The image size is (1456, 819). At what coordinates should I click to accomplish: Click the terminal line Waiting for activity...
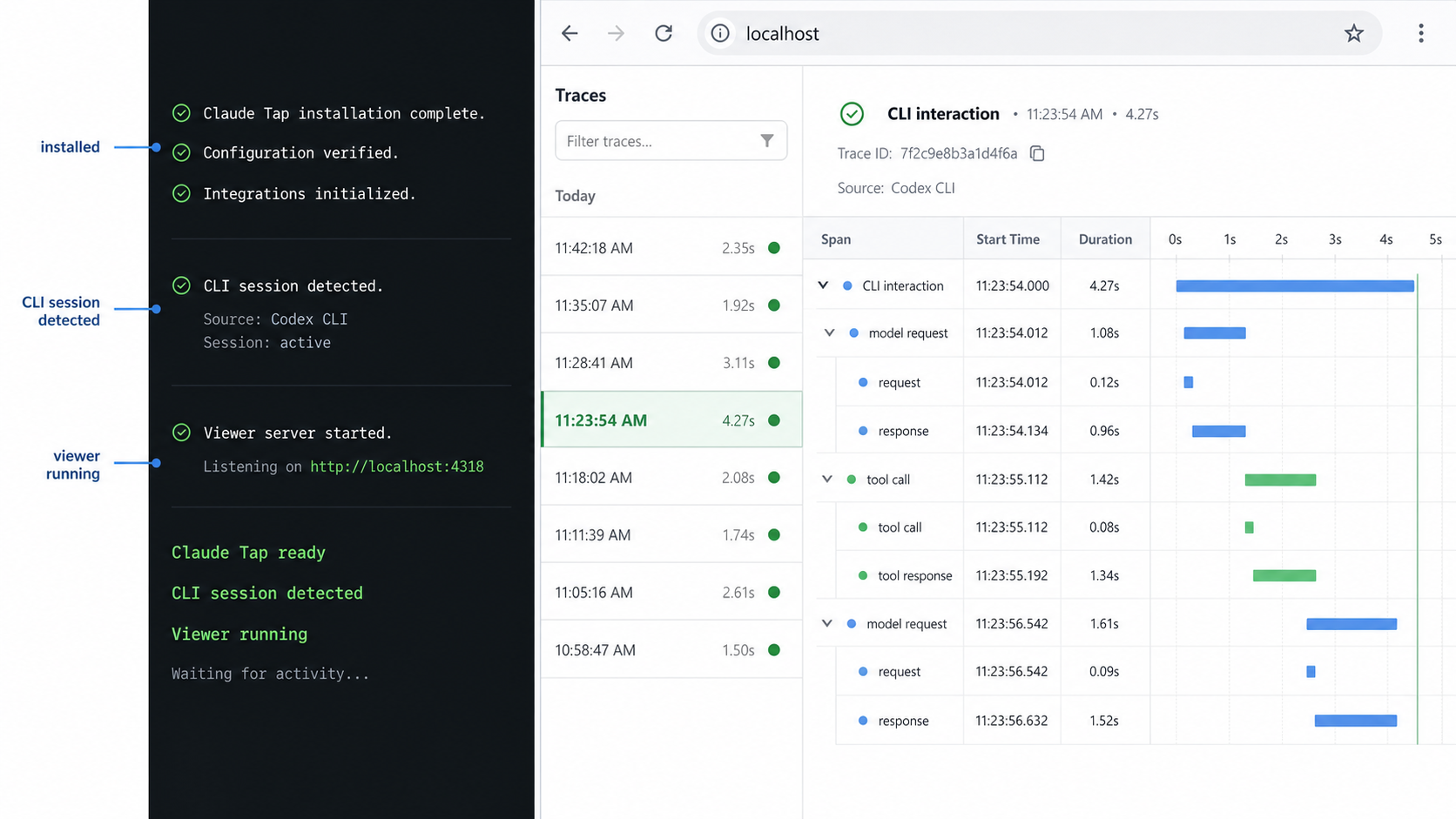[x=270, y=674]
